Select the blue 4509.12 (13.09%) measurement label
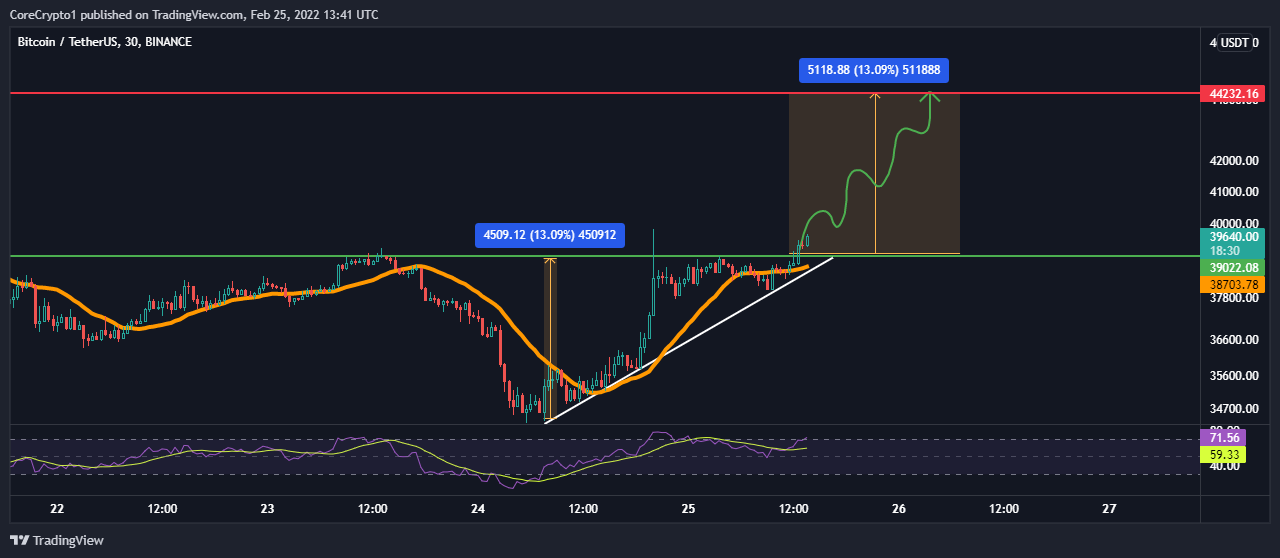 click(x=550, y=235)
